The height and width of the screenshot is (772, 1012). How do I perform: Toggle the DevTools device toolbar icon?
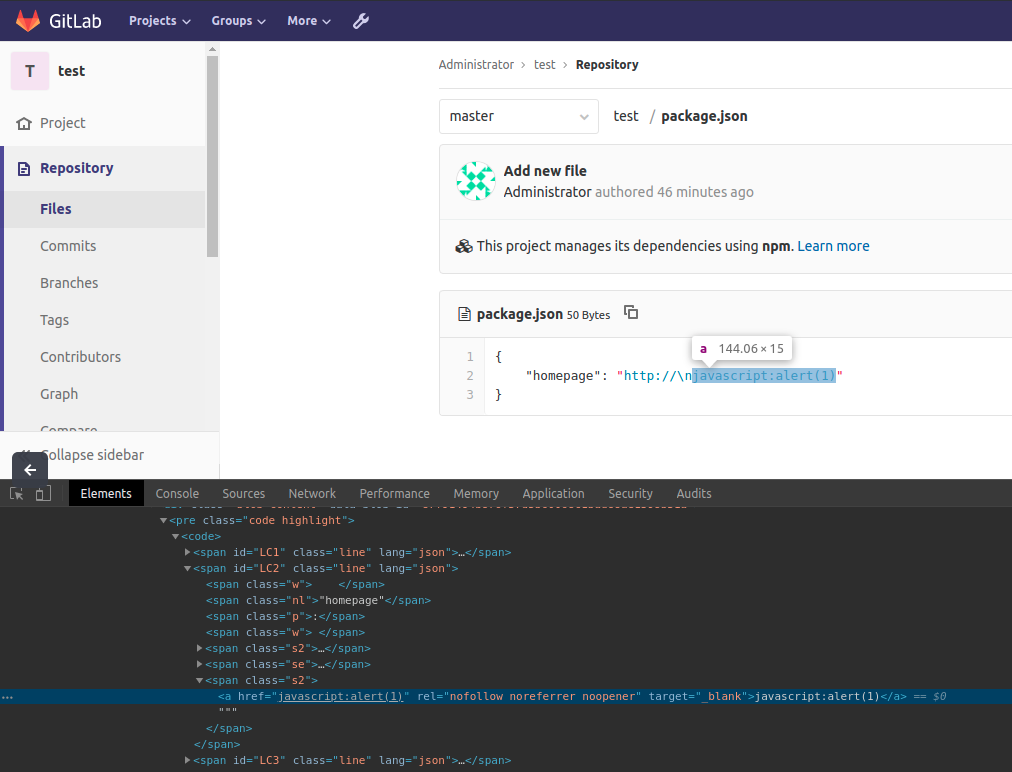tap(42, 493)
